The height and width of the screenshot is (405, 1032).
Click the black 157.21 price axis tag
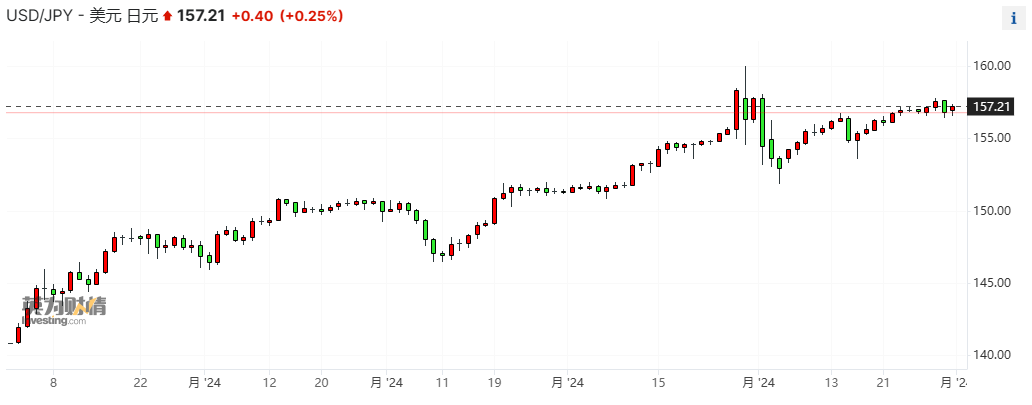coord(992,107)
